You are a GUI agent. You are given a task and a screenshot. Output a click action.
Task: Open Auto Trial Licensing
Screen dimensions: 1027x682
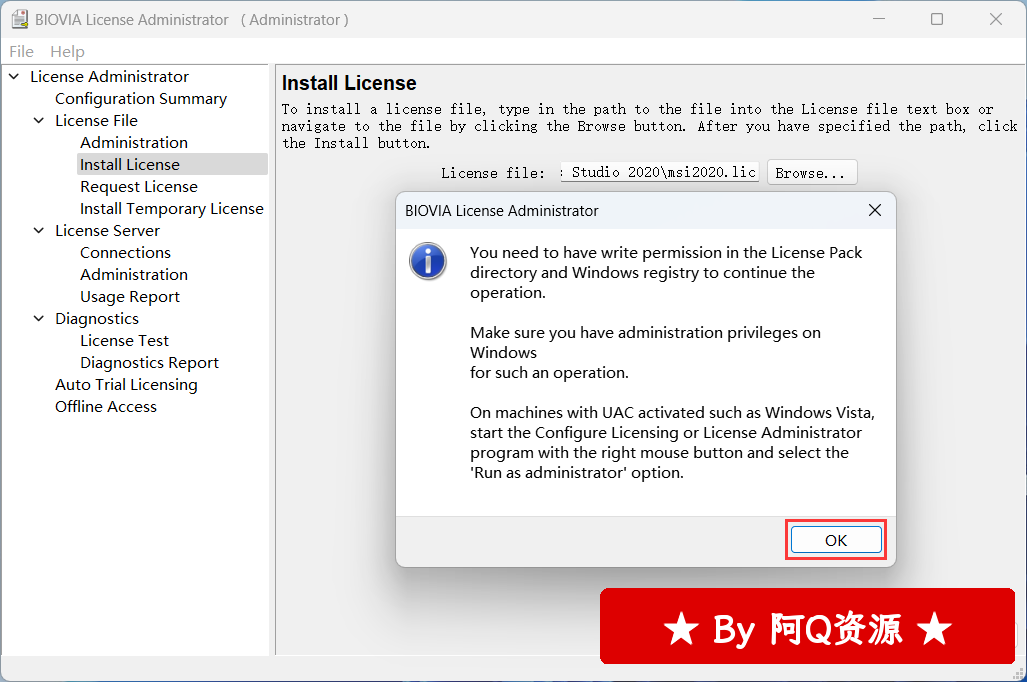coord(126,385)
